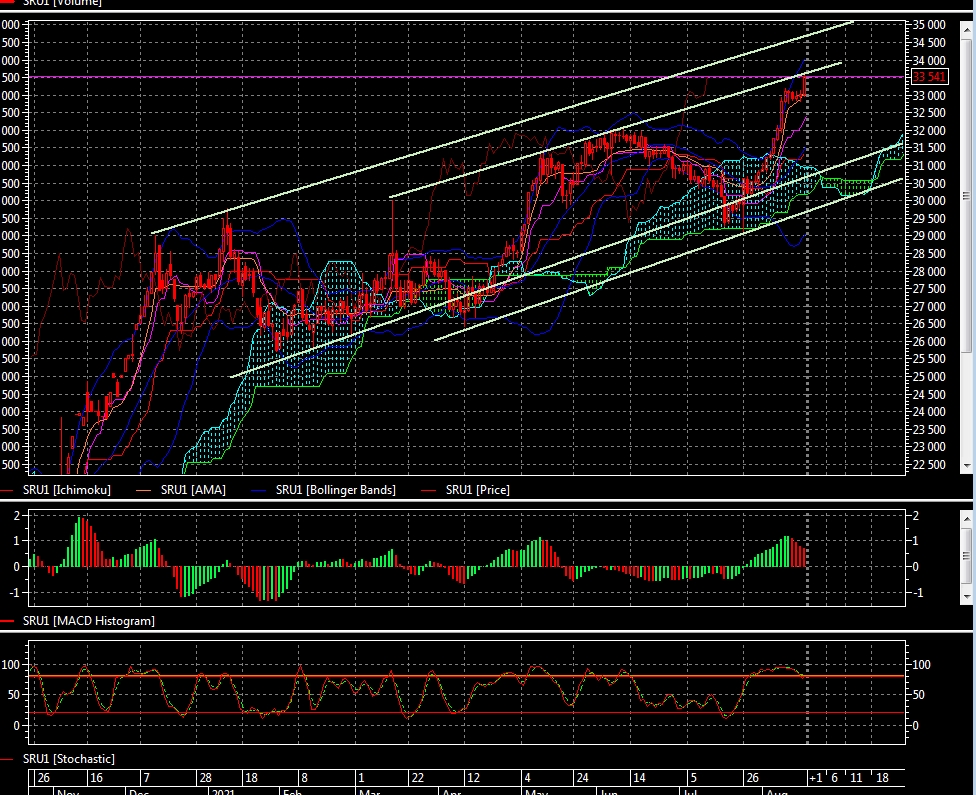Click the 2 label on right MACD axis

(916, 515)
